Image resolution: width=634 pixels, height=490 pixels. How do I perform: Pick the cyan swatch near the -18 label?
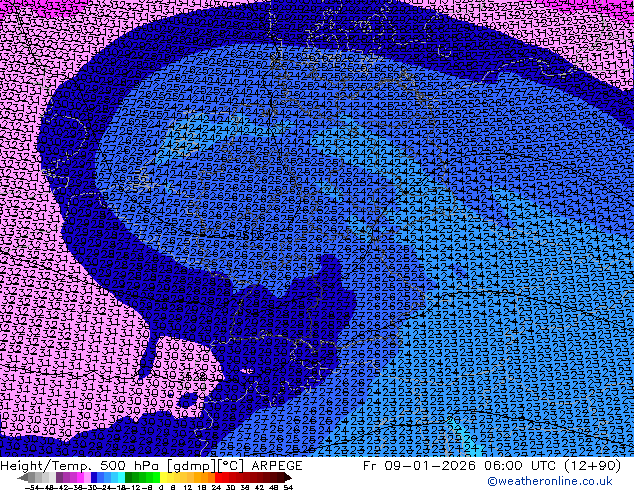[x=121, y=478]
